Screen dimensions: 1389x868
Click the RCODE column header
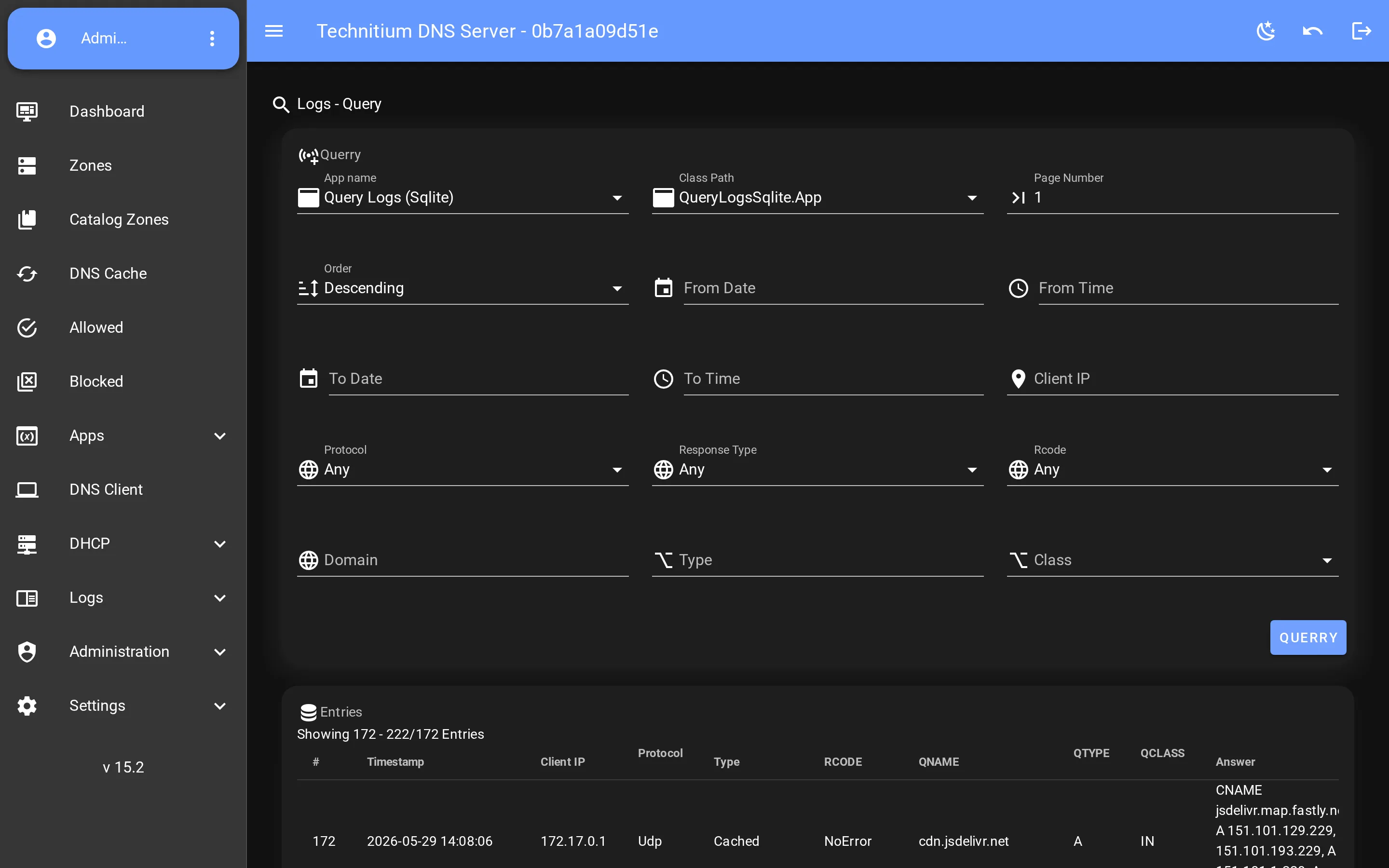tap(843, 762)
